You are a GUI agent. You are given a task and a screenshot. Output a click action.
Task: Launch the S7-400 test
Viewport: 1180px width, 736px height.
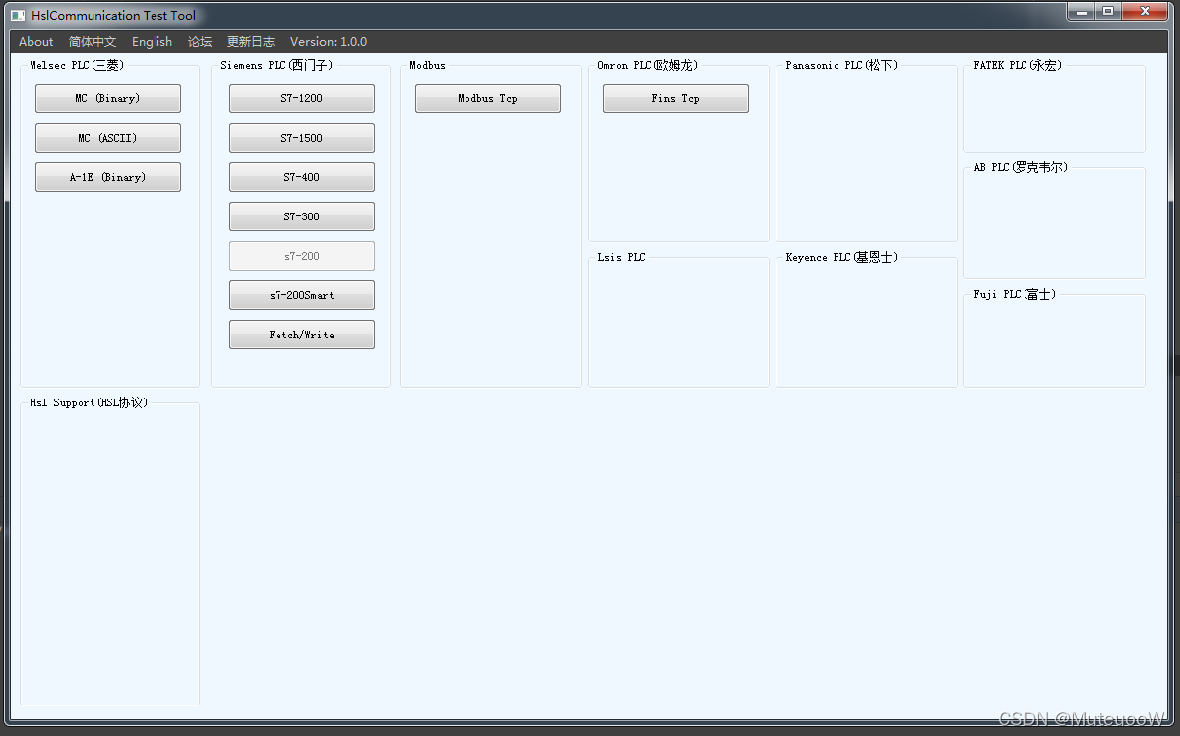(x=302, y=177)
